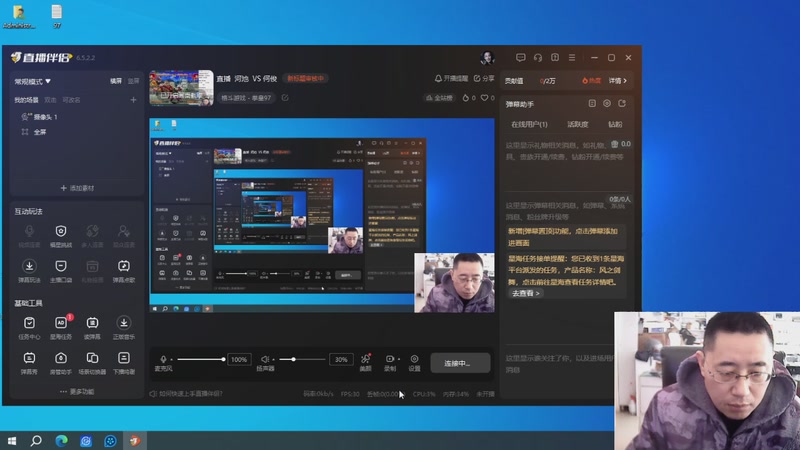Click the speaker 30% value field
800x450 pixels.
(341, 359)
